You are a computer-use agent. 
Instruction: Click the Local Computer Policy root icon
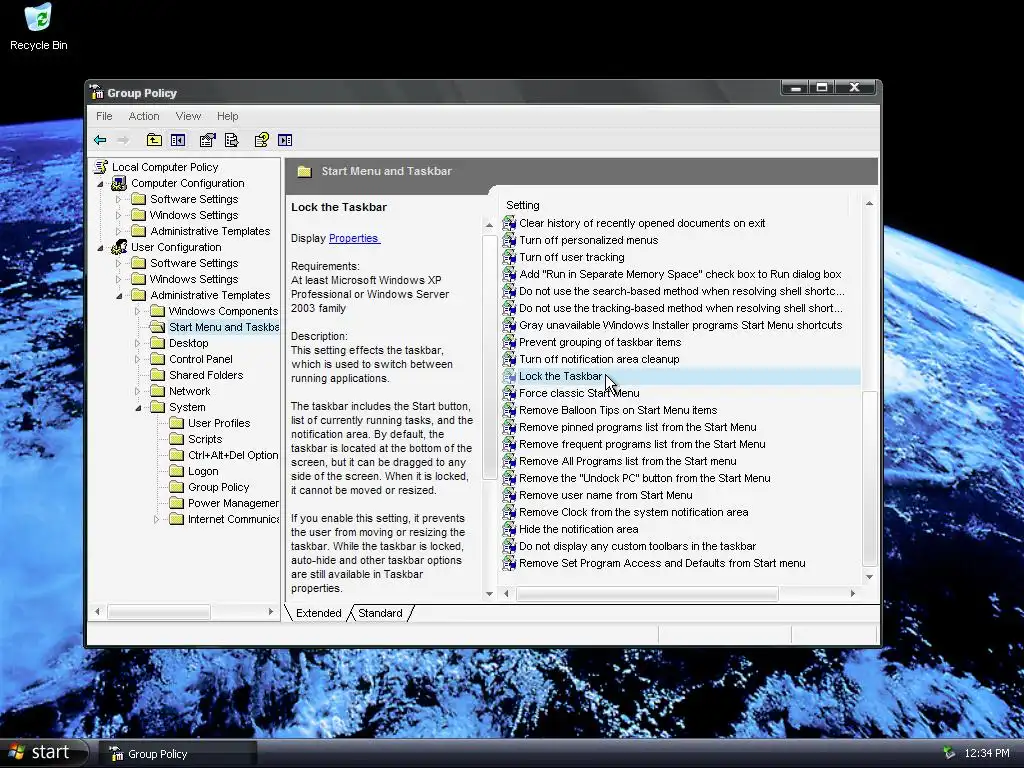point(101,167)
